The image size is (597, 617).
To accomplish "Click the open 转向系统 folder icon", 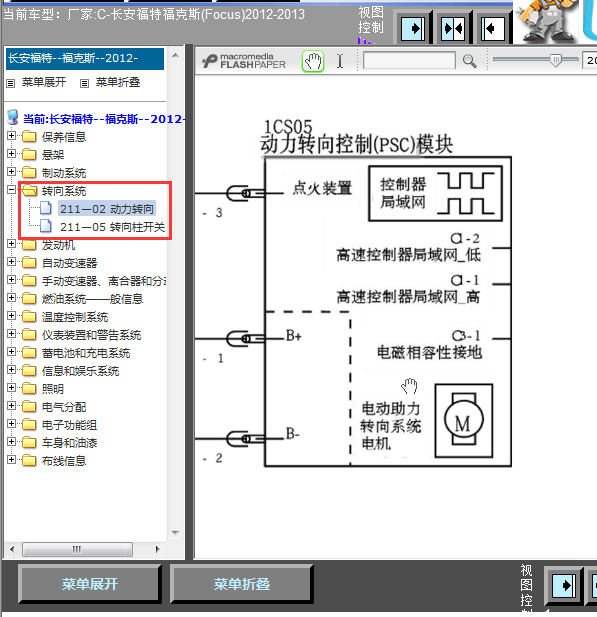I will pos(30,190).
